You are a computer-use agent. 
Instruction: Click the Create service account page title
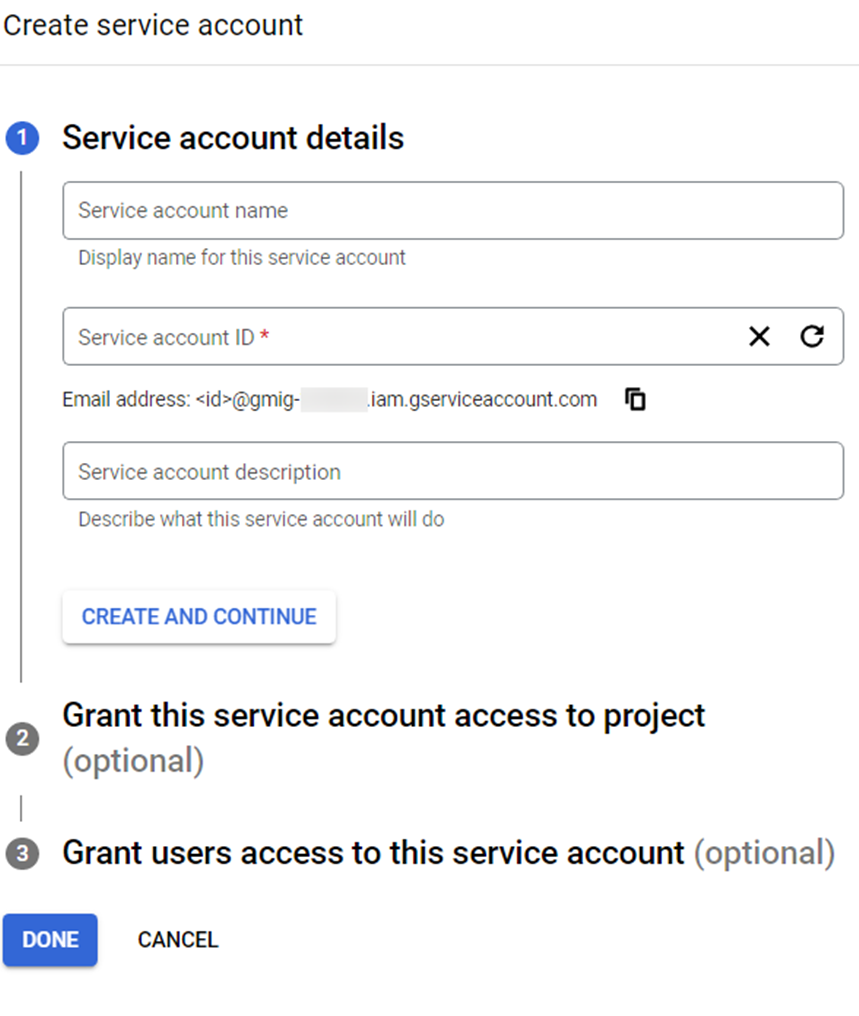pyautogui.click(x=152, y=25)
